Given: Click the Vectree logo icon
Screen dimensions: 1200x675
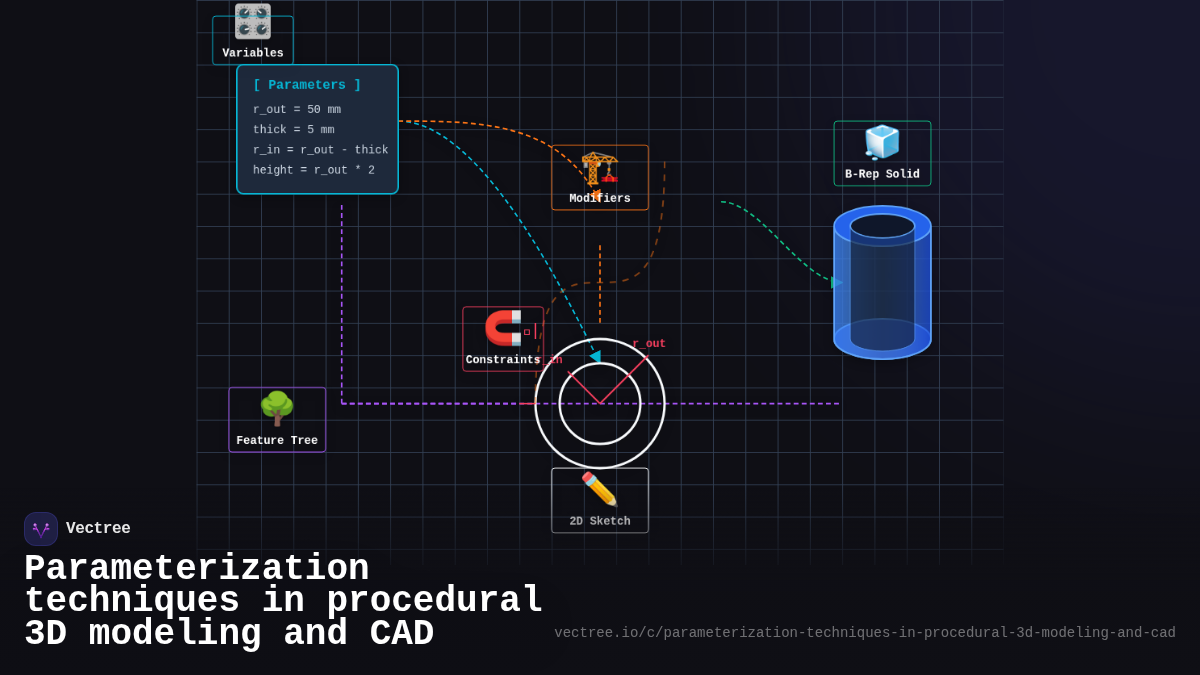Looking at the screenshot, I should (x=40, y=528).
